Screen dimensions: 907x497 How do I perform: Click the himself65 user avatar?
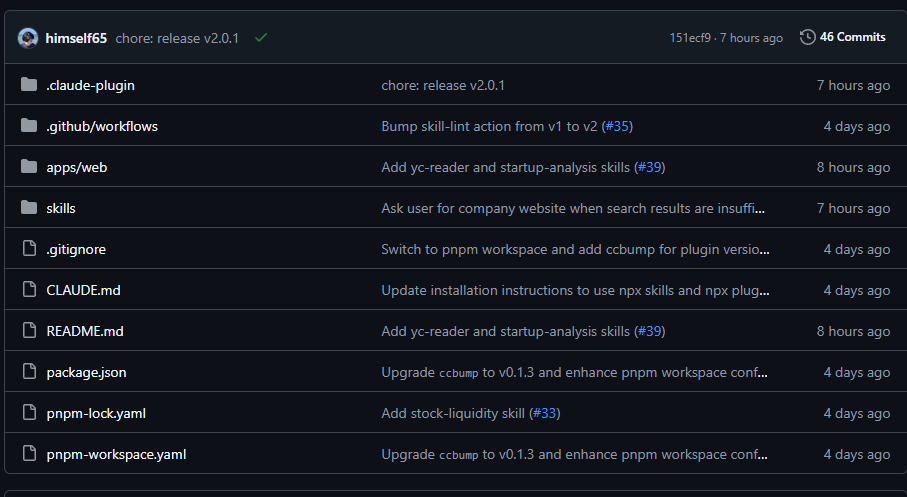28,38
